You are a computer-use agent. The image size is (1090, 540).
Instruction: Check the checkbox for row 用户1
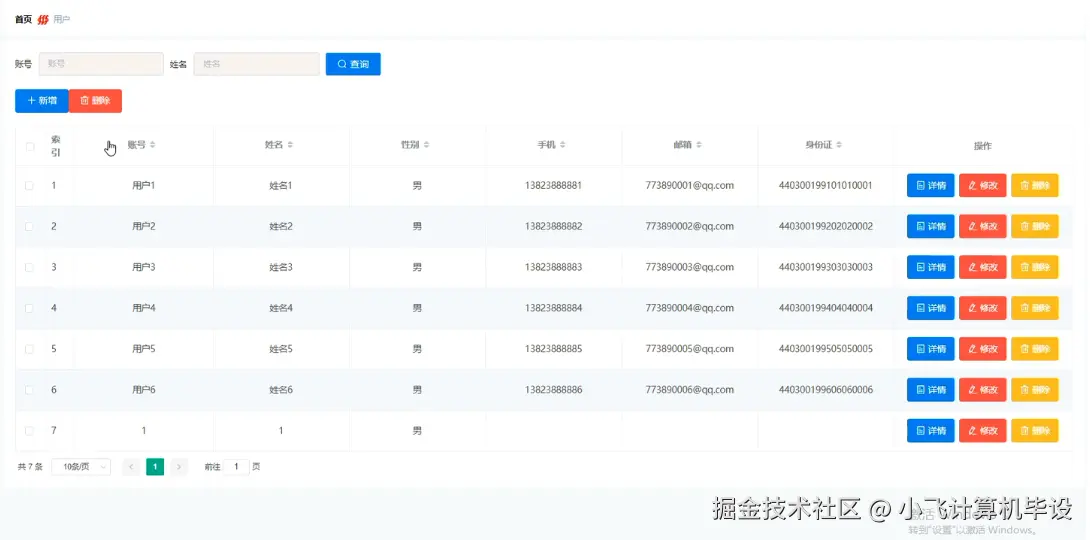(x=29, y=186)
